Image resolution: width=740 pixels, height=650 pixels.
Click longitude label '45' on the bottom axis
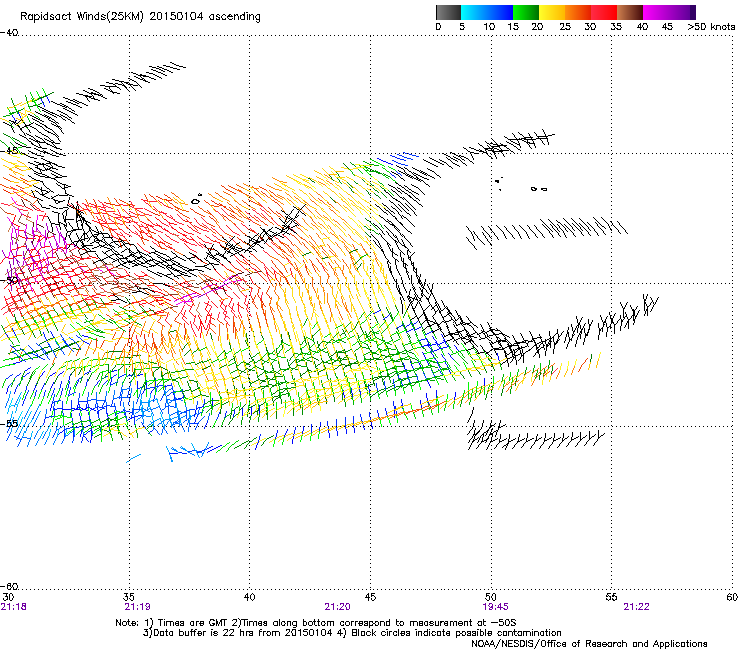pos(370,597)
